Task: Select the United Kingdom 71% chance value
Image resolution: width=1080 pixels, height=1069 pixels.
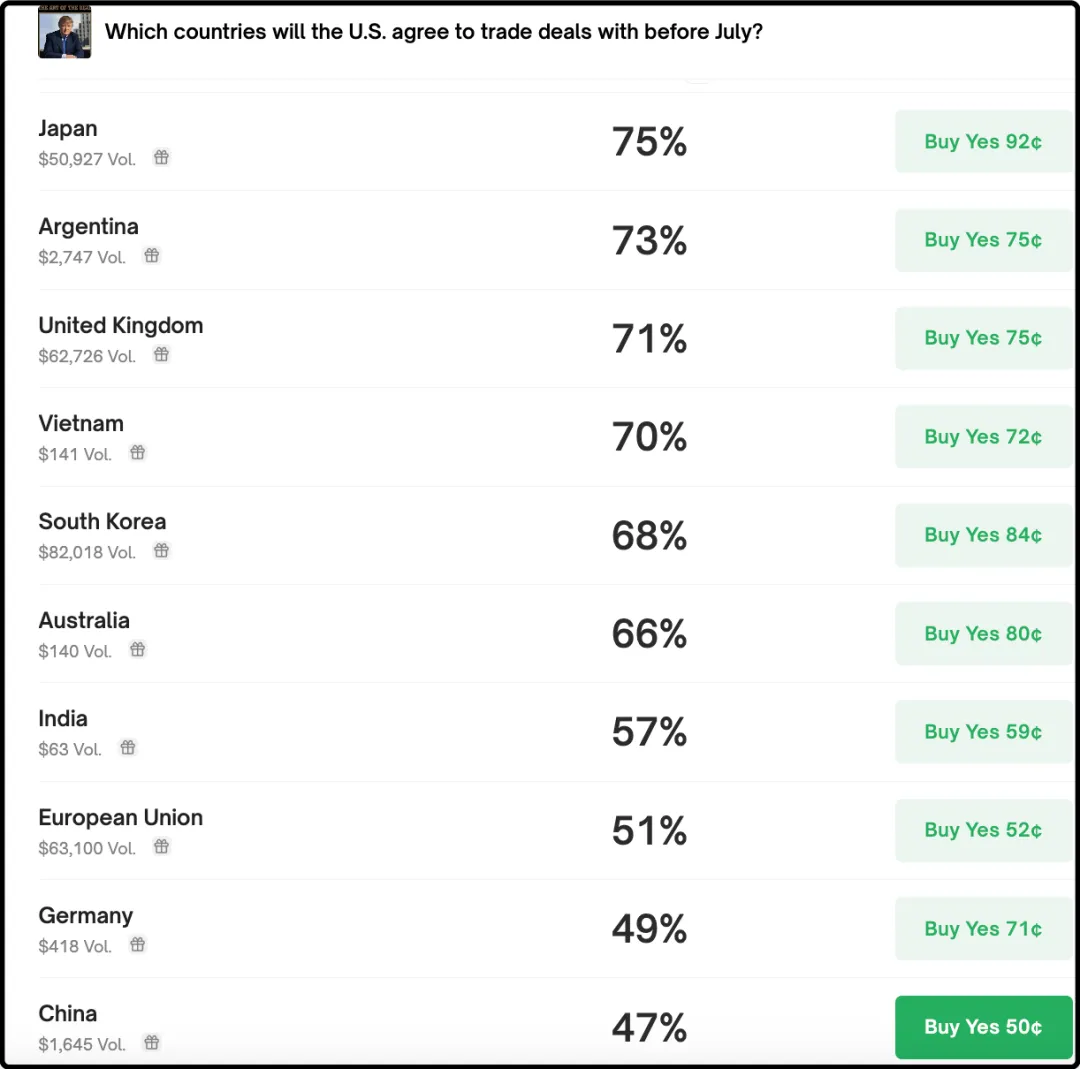Action: coord(649,339)
